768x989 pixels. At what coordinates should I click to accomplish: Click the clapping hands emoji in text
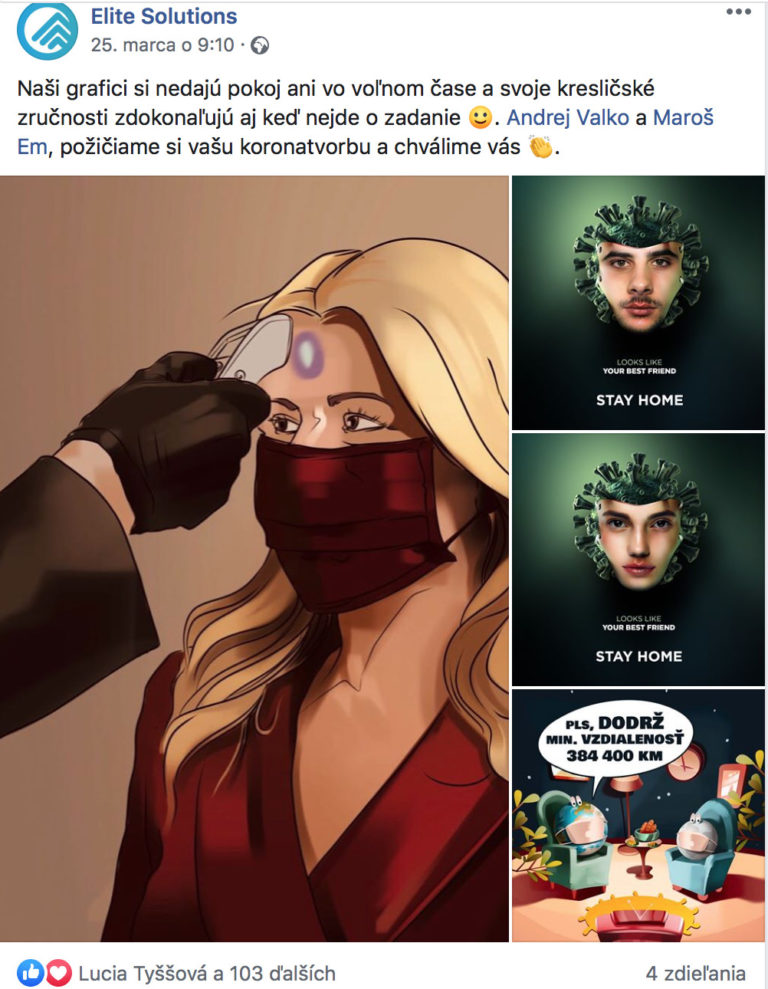540,147
